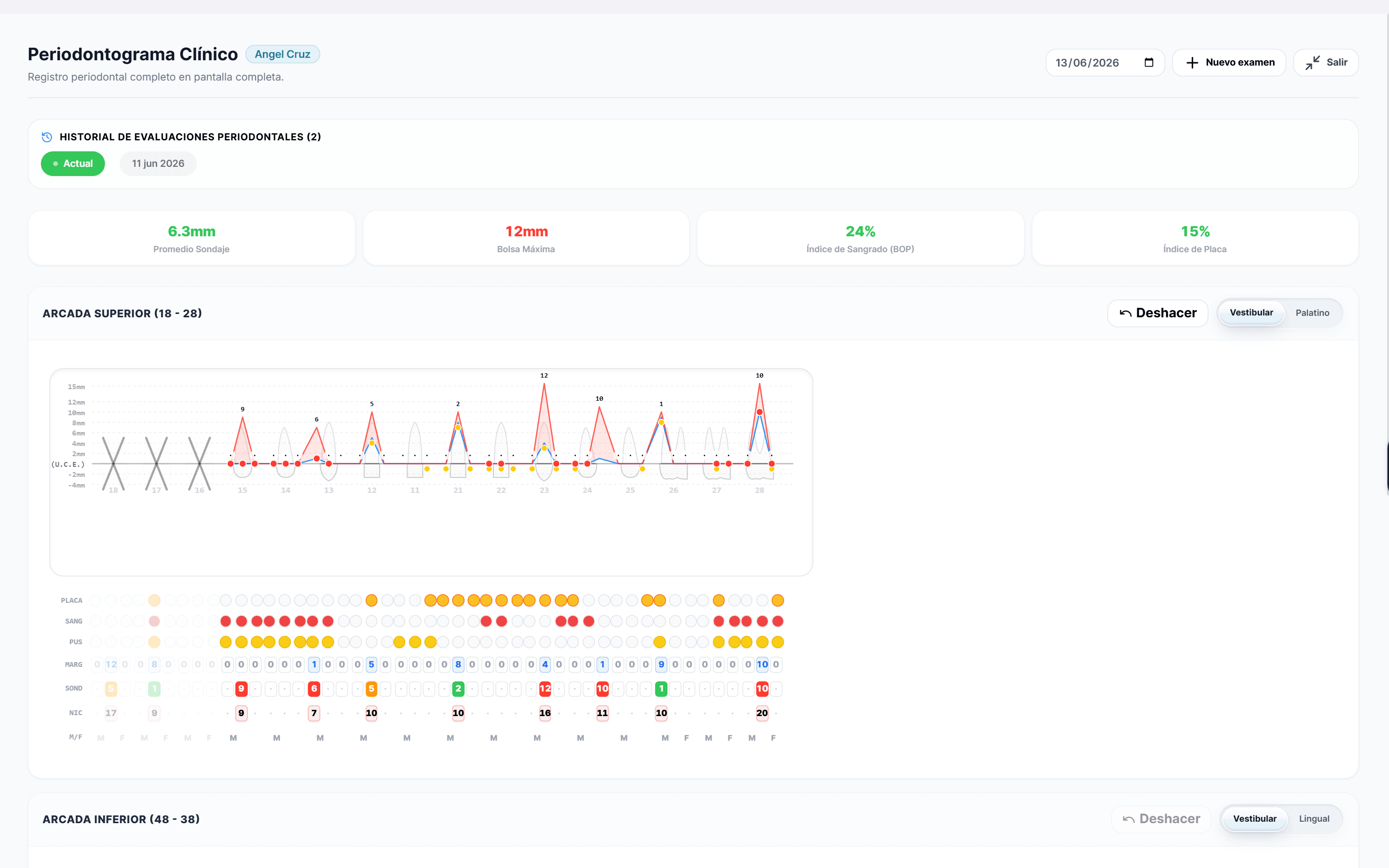Screen dimensions: 1389x868
Task: Click the history clock icon beside Historial
Action: 47,137
